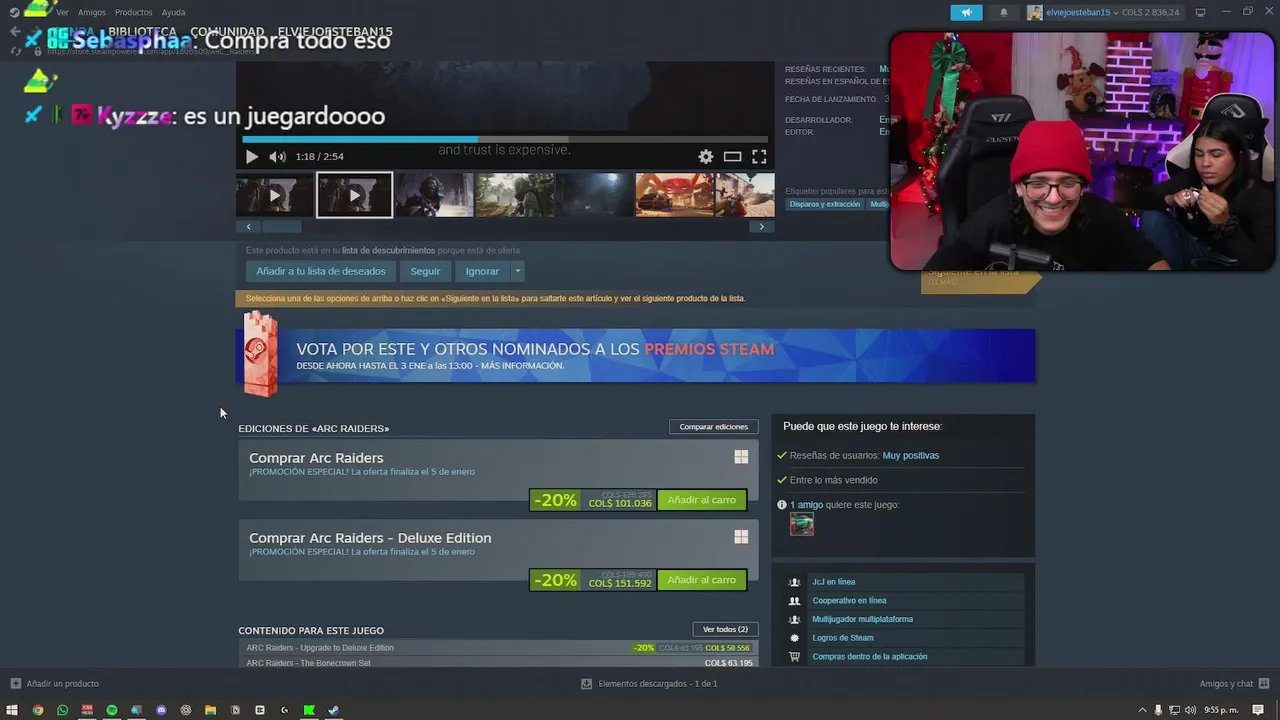Open trailer settings gear icon

coord(706,156)
